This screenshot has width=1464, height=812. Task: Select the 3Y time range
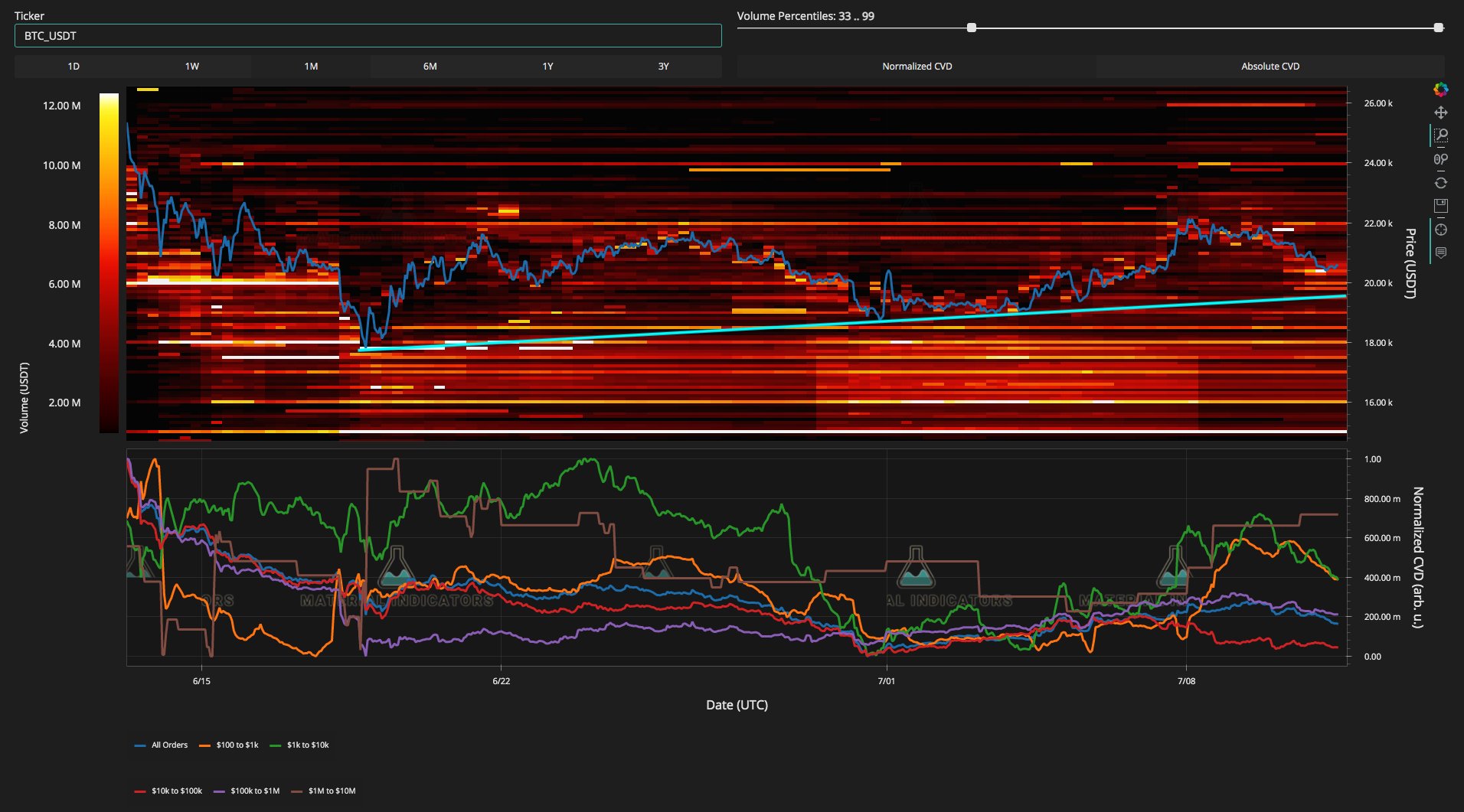[663, 67]
